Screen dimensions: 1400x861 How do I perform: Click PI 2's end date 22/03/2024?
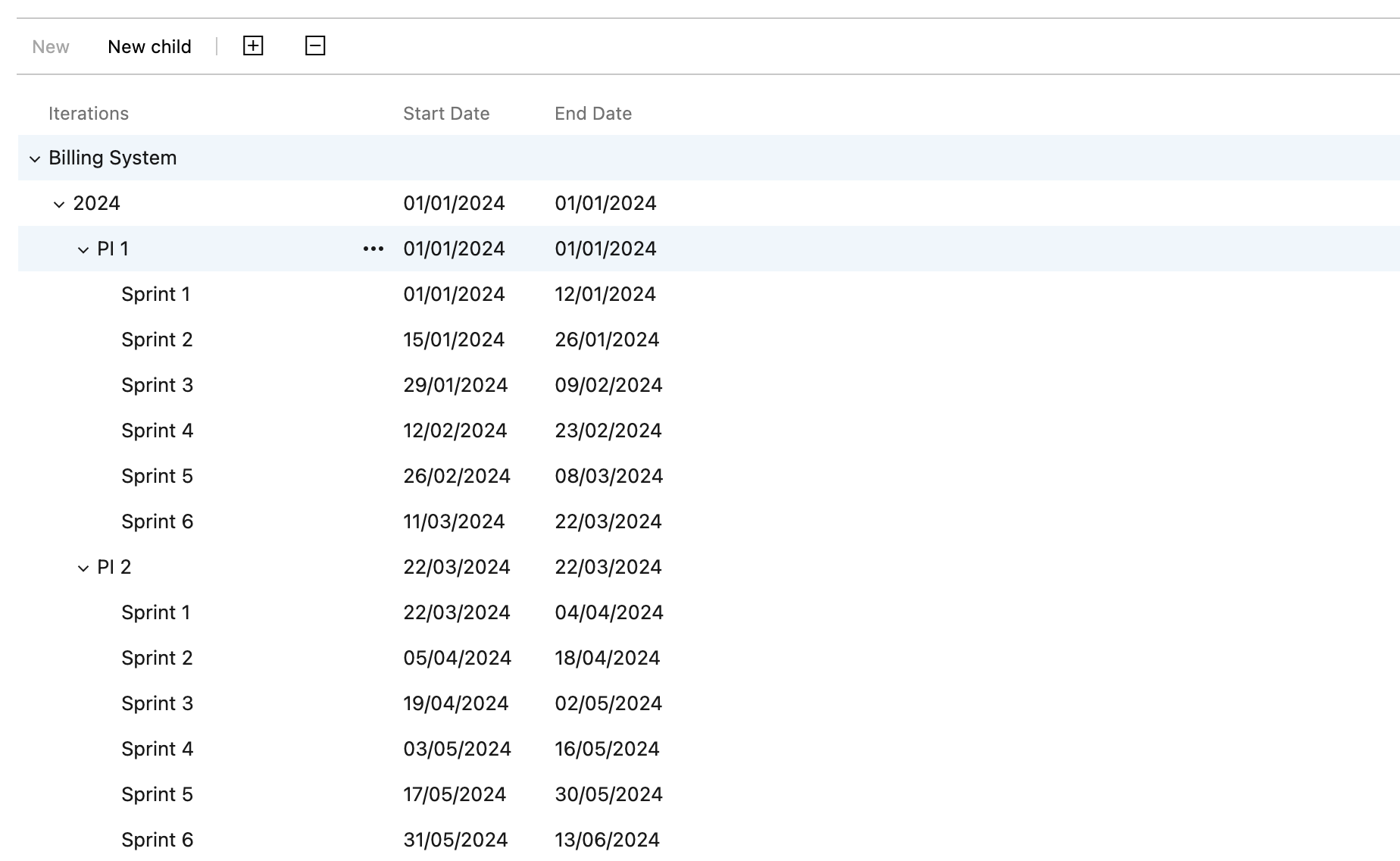(608, 566)
